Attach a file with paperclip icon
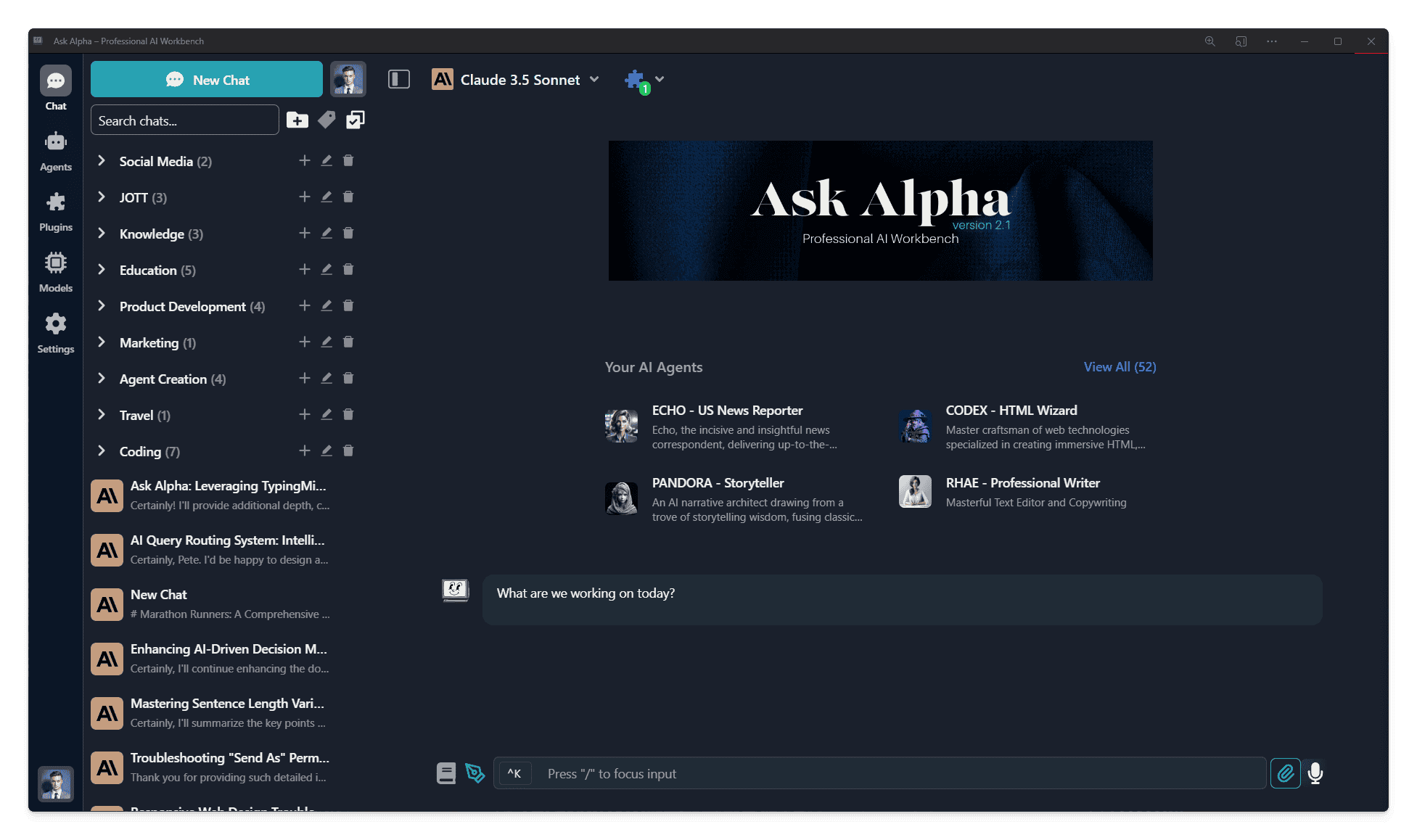Screen dimensions: 1417x840 point(1285,773)
